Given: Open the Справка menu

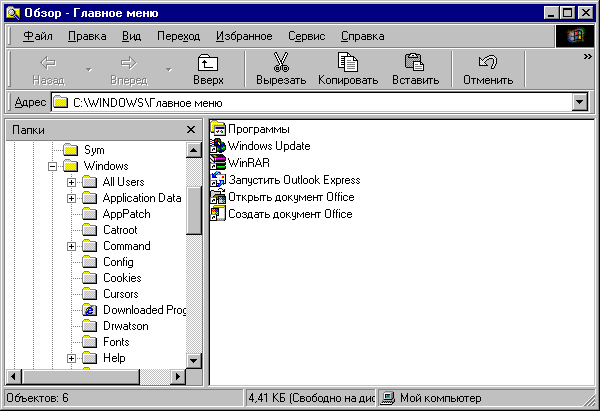Looking at the screenshot, I should tap(362, 36).
